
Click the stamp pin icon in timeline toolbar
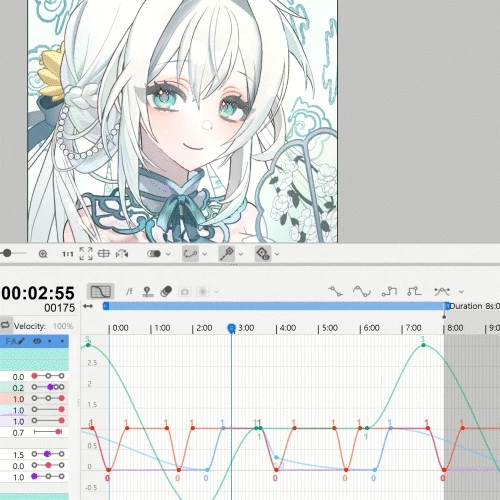pos(147,292)
